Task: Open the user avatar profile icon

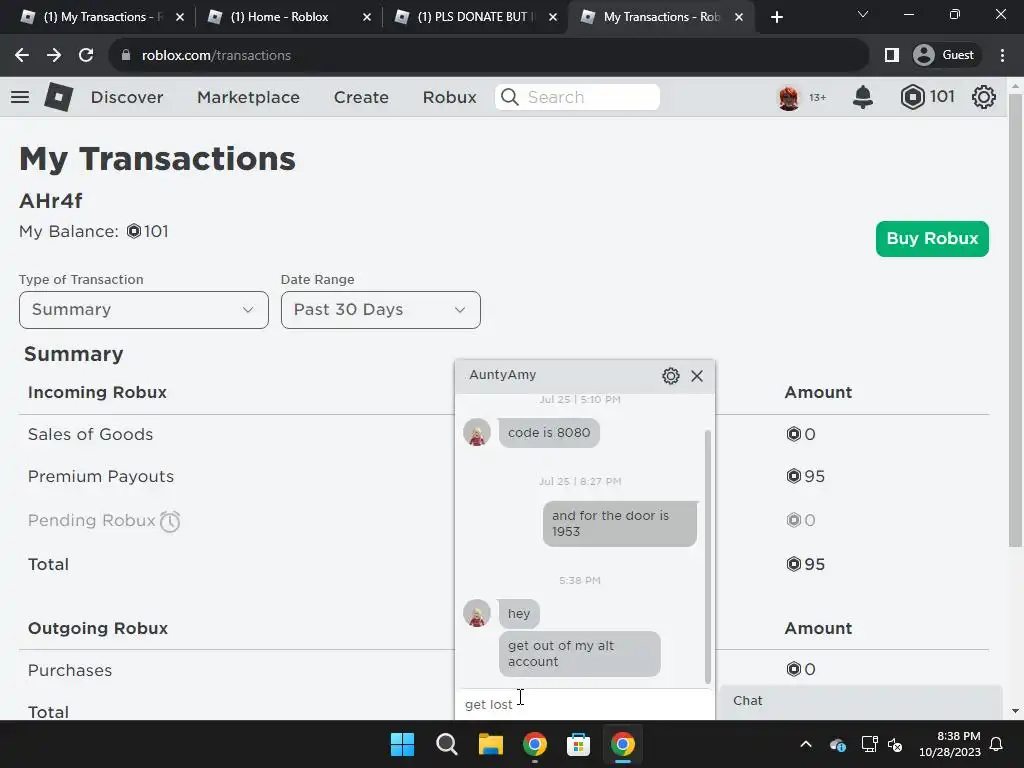Action: pyautogui.click(x=789, y=97)
